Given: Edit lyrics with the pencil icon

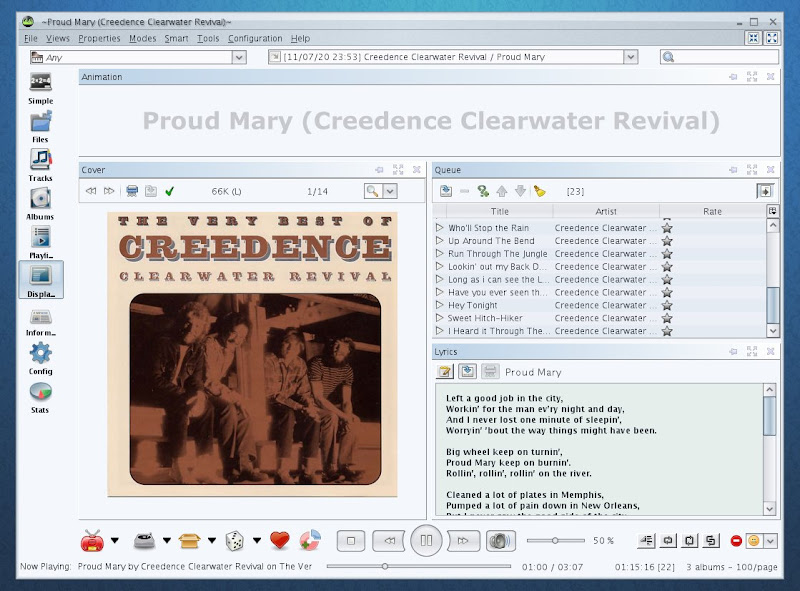Looking at the screenshot, I should coord(445,372).
